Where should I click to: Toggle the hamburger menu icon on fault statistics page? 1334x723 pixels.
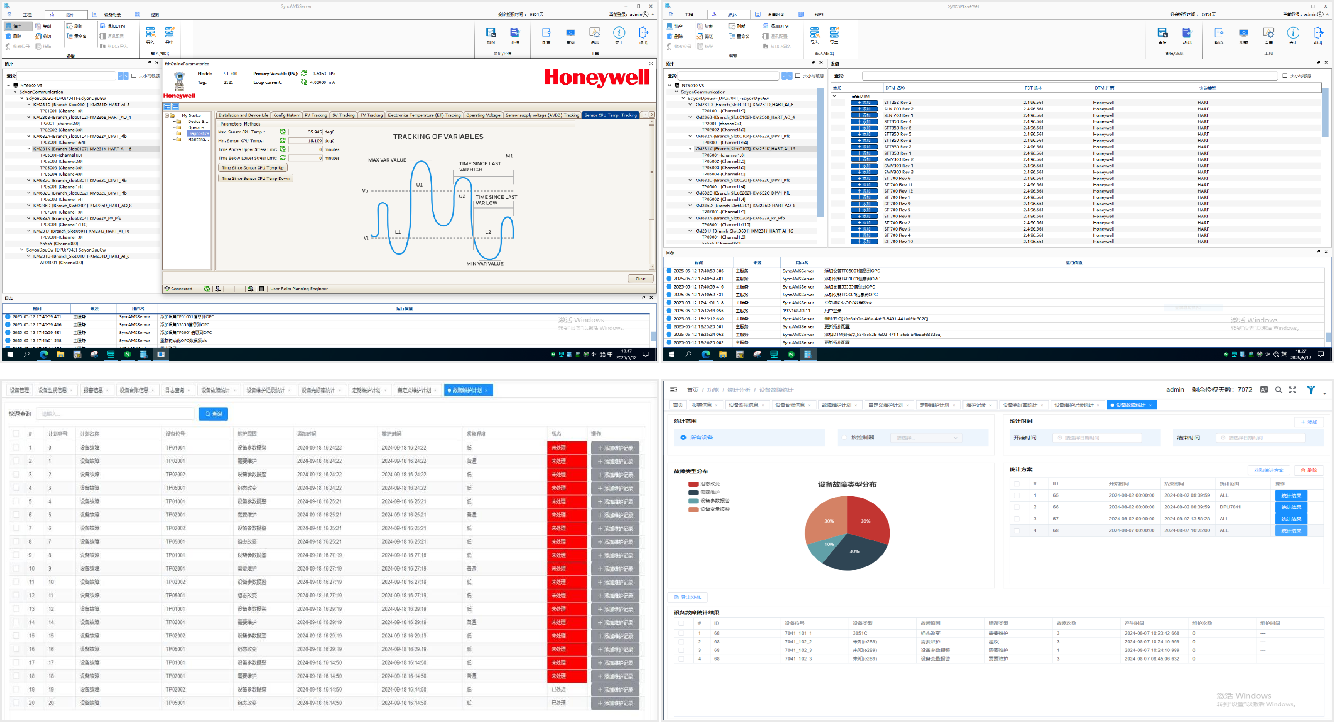(673, 388)
